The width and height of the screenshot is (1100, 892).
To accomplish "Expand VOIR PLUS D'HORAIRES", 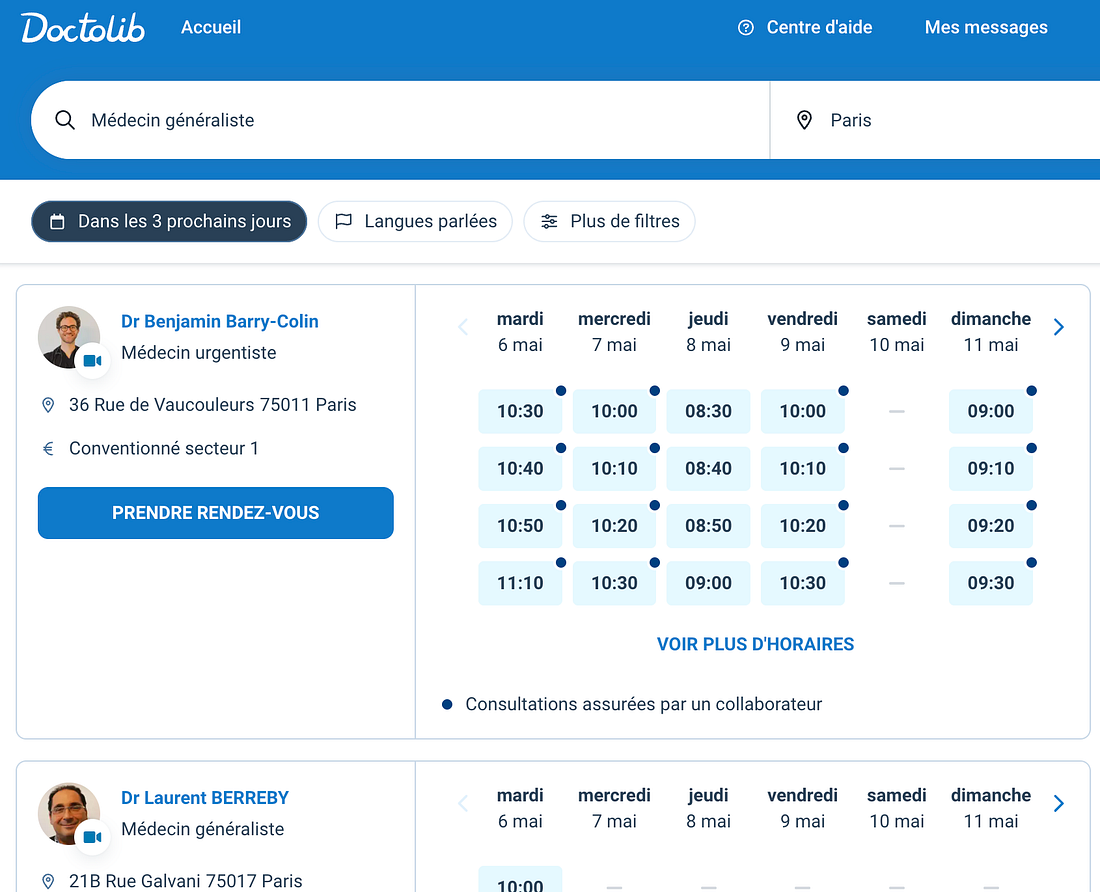I will [x=756, y=644].
